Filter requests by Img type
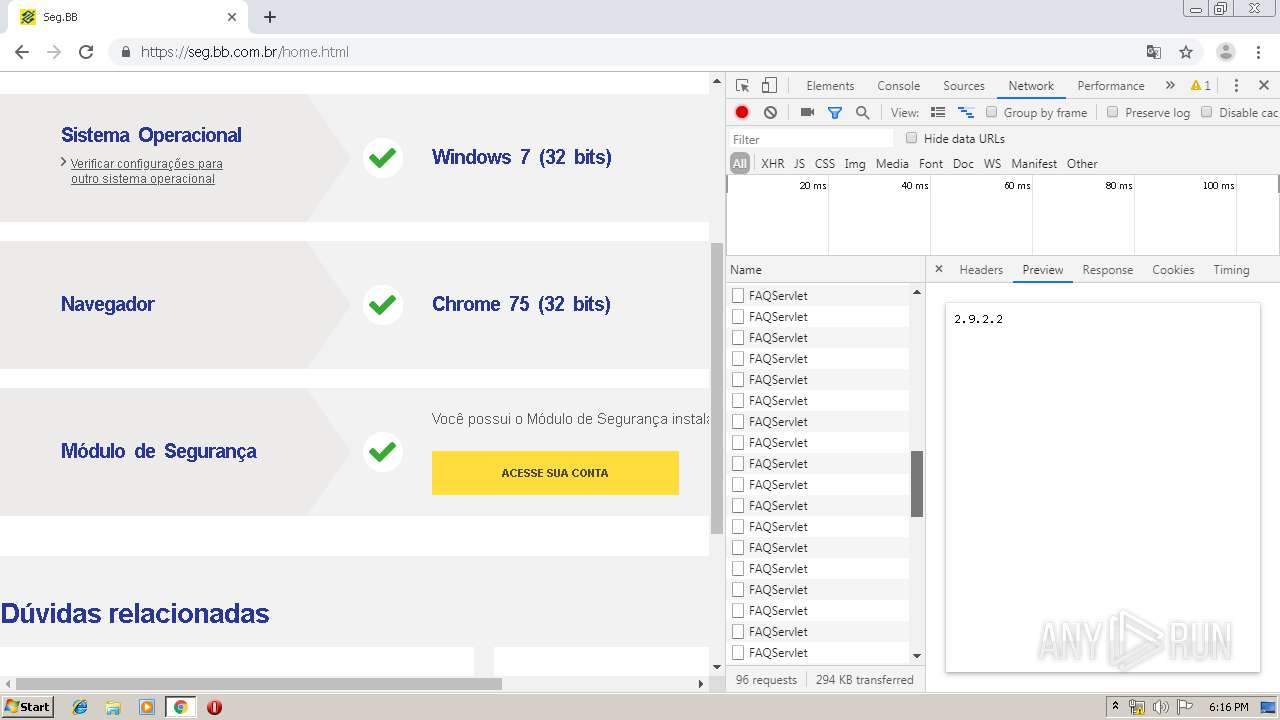 pyautogui.click(x=855, y=164)
